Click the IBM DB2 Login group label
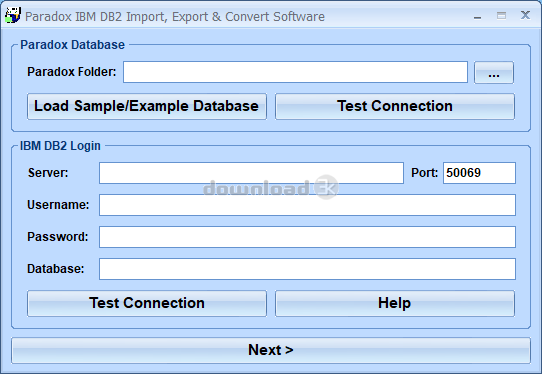This screenshot has height=374, width=542. click(x=60, y=146)
